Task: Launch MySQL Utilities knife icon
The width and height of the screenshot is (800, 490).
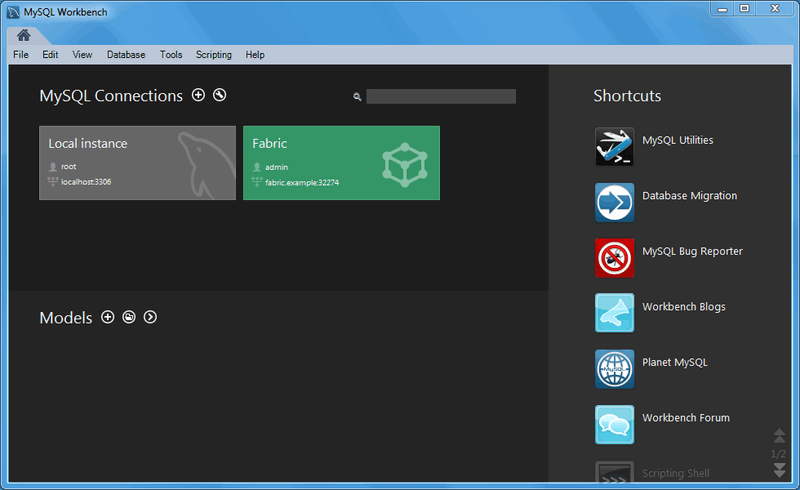Action: tap(614, 146)
